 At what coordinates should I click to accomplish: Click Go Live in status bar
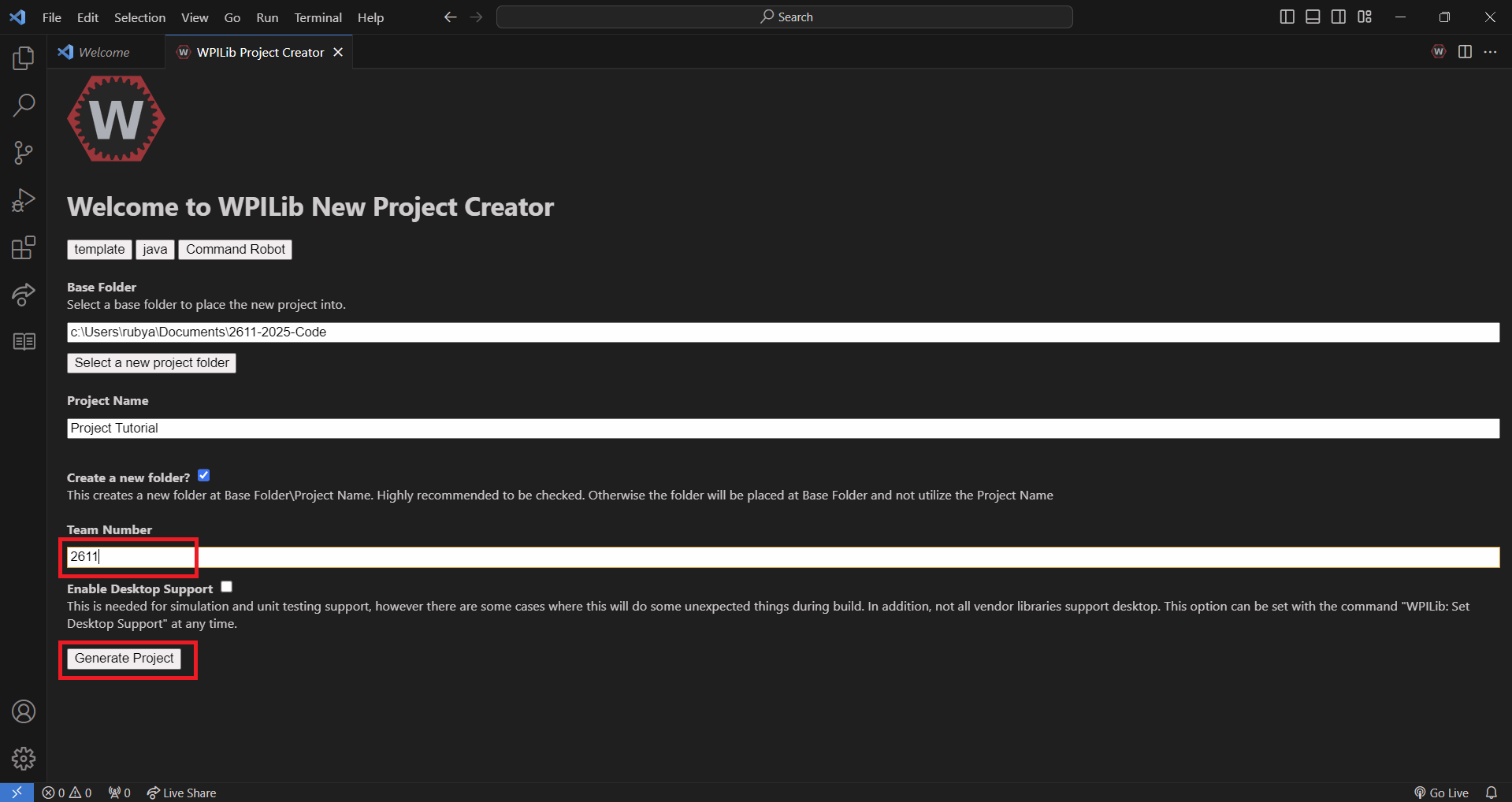(1441, 793)
